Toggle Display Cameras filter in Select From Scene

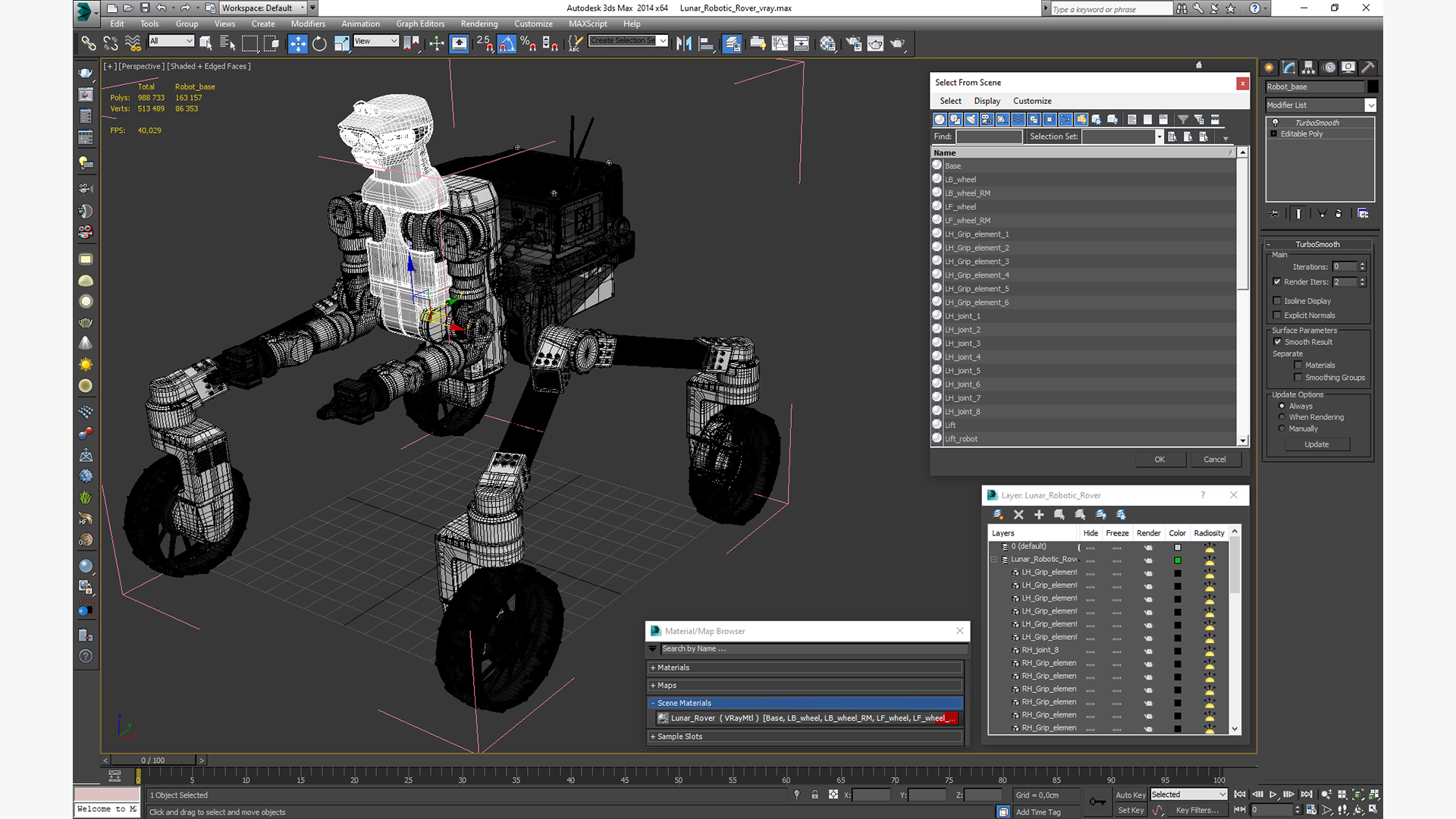[987, 120]
